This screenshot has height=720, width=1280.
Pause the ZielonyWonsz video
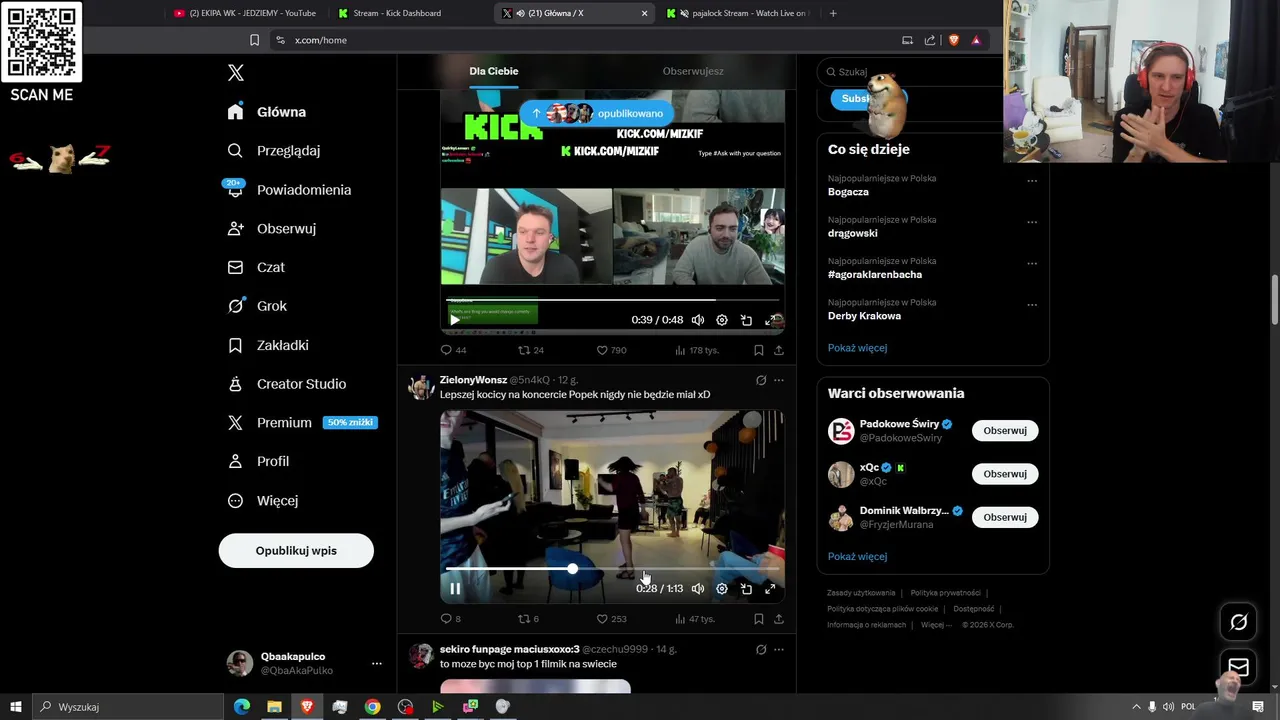(455, 589)
